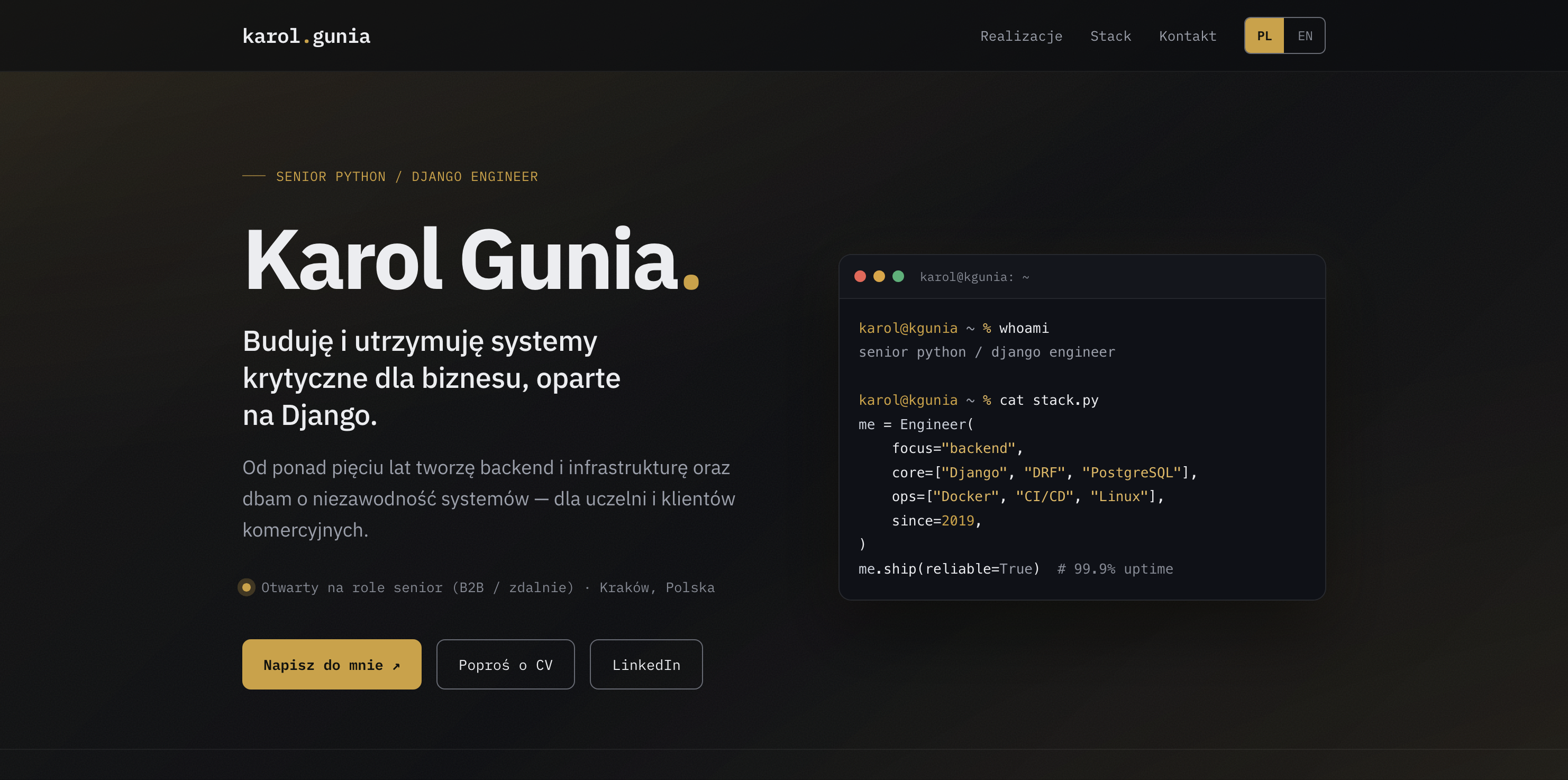Click the Buduję i utrzymuję systemy tagline
The image size is (1568, 780).
click(x=432, y=378)
